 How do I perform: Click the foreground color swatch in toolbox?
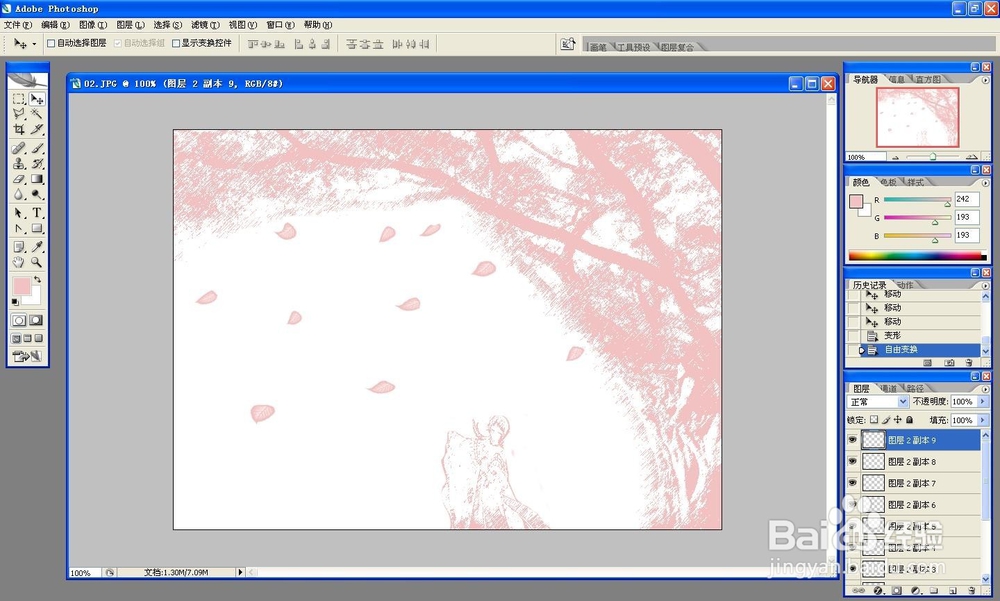21,286
